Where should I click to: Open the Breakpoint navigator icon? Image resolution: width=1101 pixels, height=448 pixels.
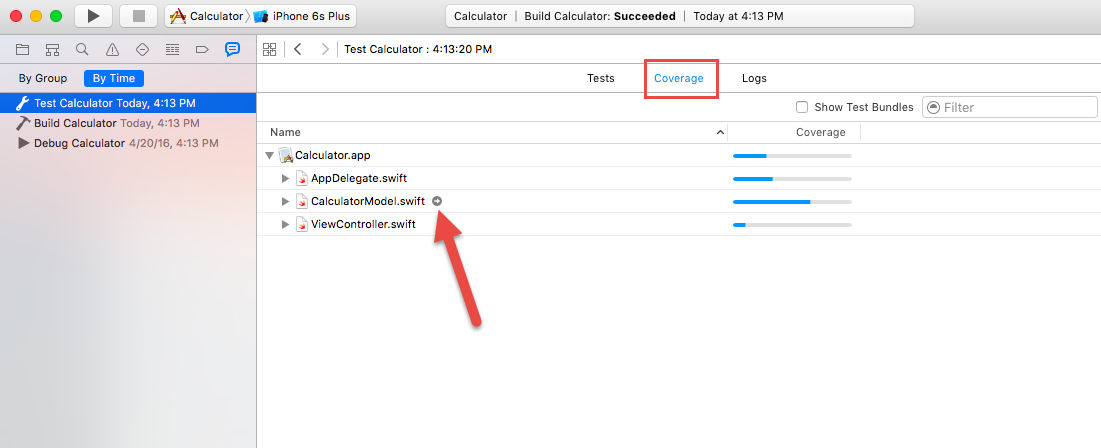point(202,49)
